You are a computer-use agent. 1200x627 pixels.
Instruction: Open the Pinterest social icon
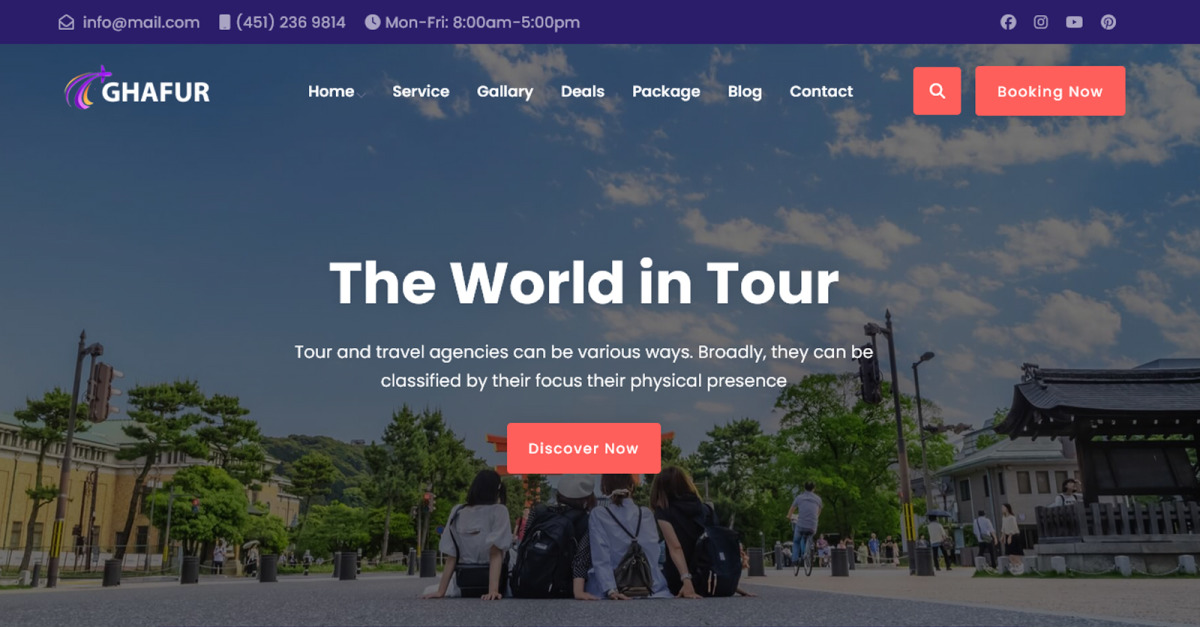tap(1108, 22)
